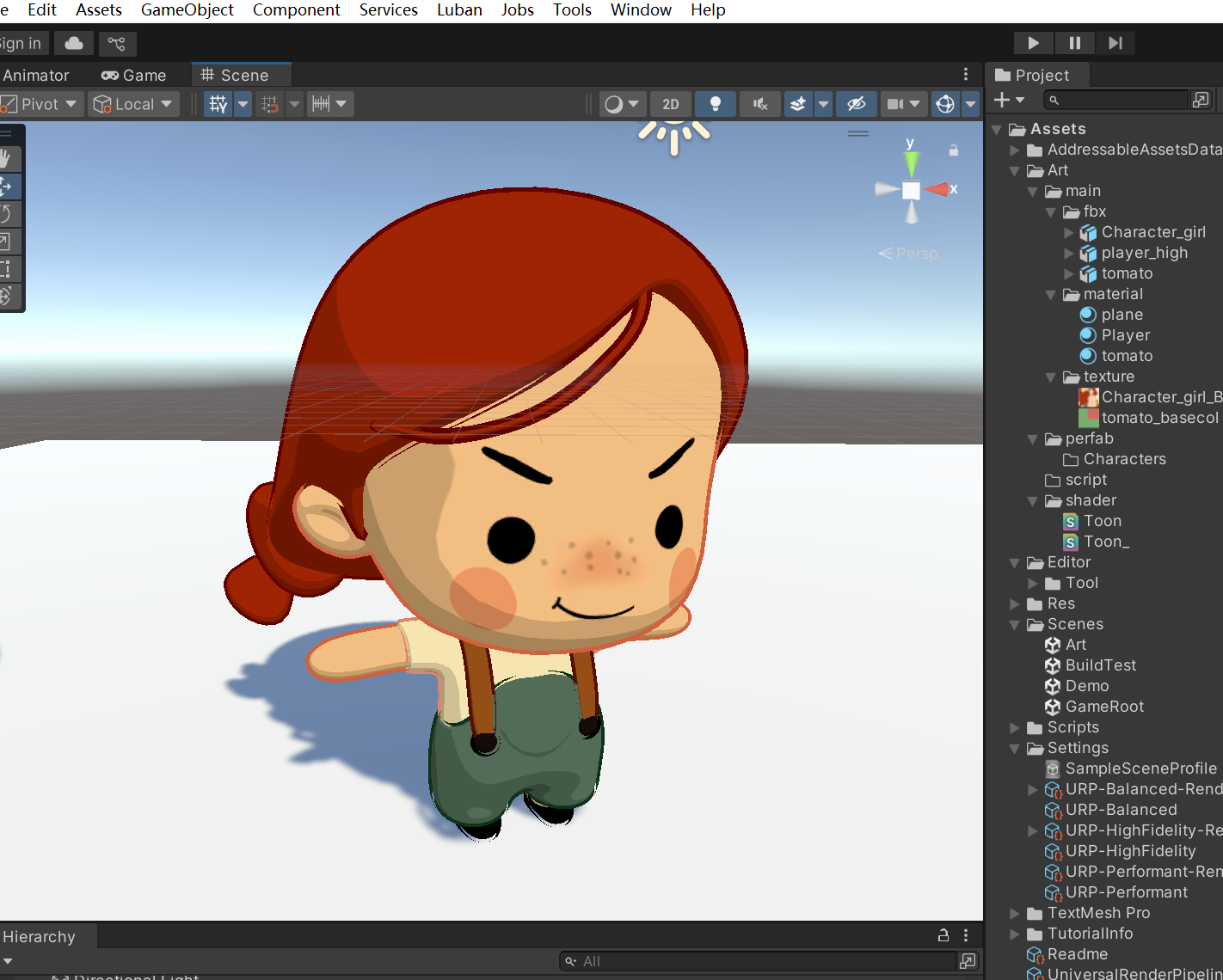Open the GameObject menu
The height and width of the screenshot is (980, 1223).
pos(187,10)
